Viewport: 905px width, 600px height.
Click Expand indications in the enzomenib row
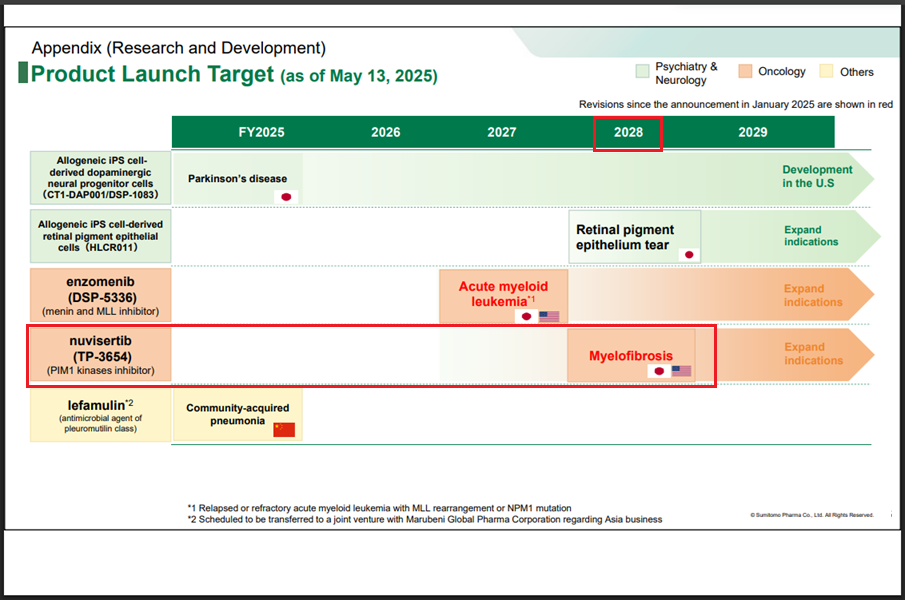[x=812, y=295]
